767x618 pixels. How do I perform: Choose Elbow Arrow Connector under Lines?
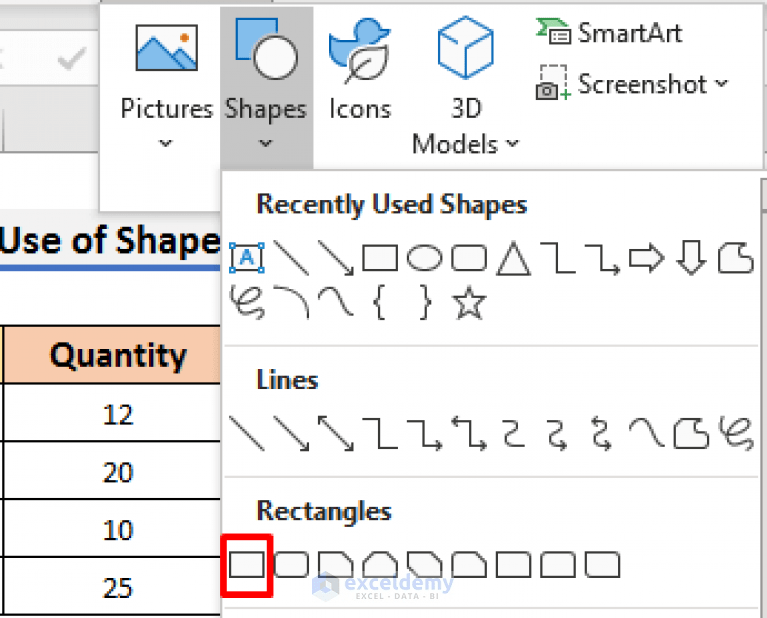pyautogui.click(x=425, y=434)
